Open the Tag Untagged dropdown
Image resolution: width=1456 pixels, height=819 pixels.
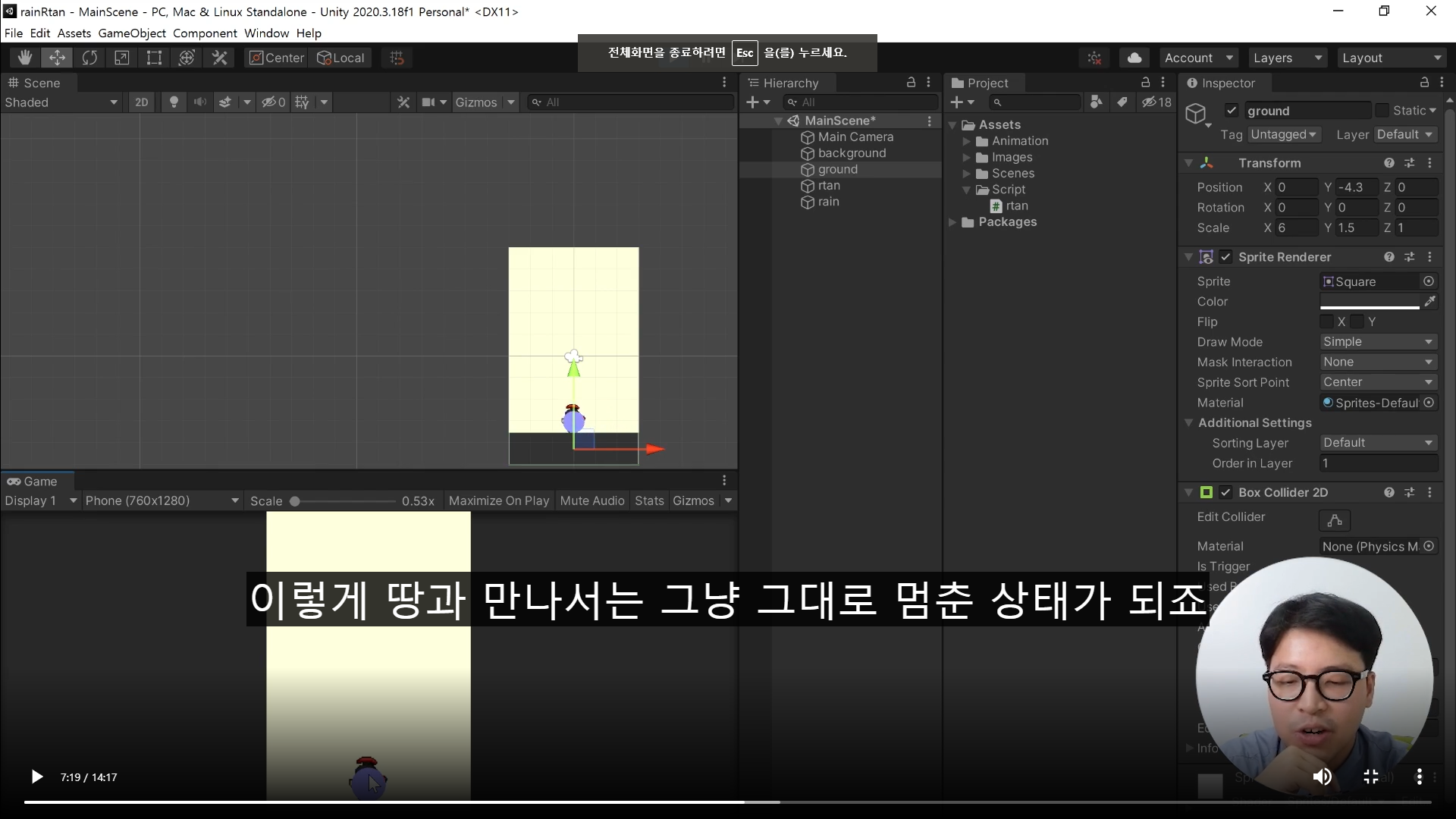pos(1284,135)
